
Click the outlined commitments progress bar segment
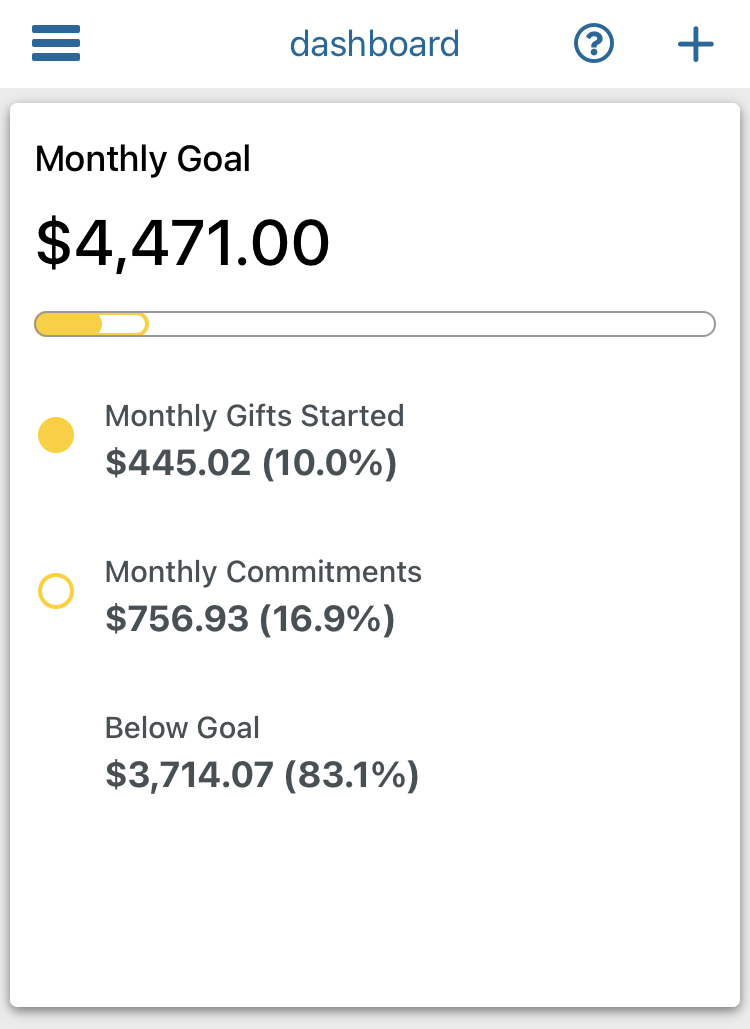tap(126, 324)
